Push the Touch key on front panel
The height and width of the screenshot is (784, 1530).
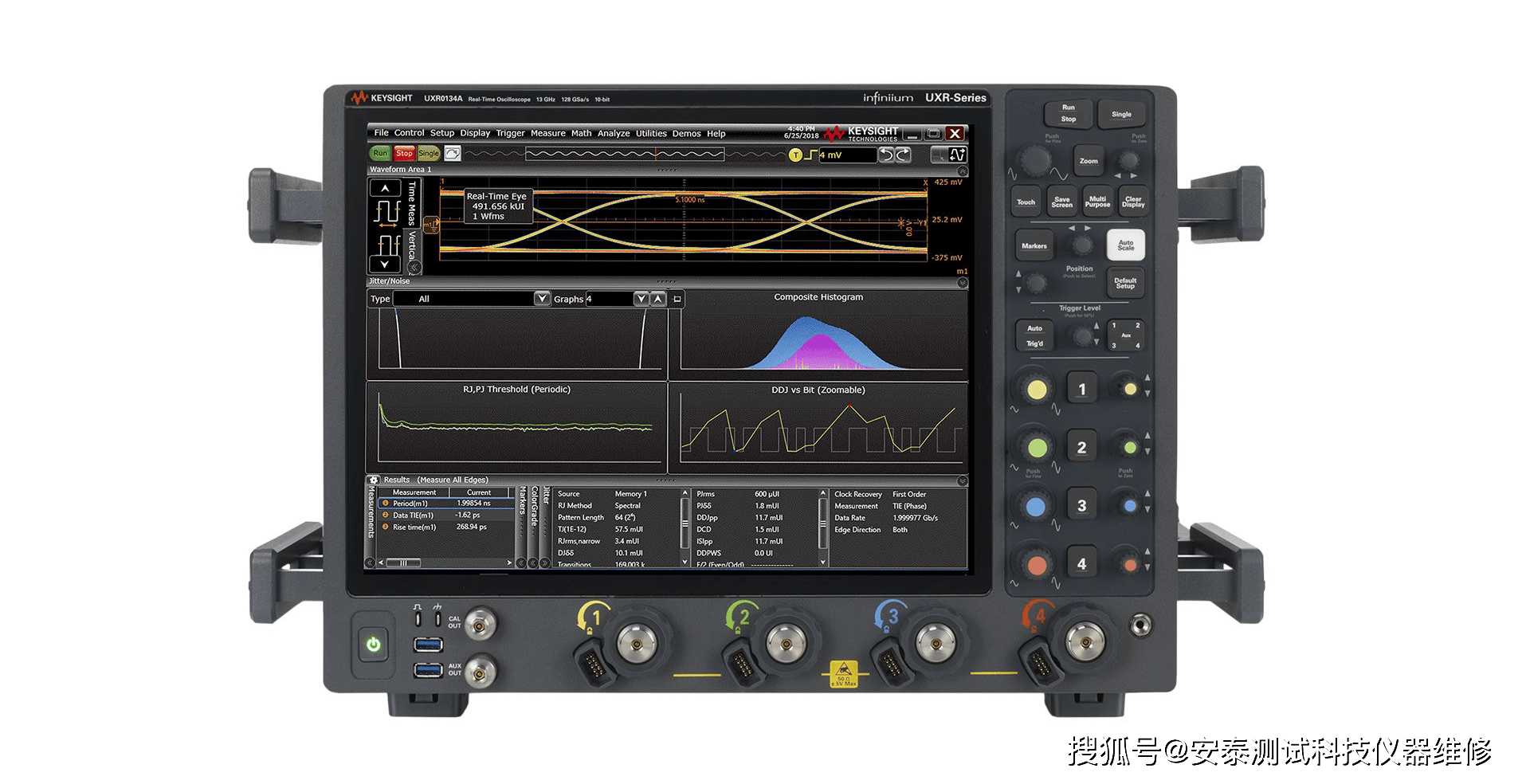1026,202
